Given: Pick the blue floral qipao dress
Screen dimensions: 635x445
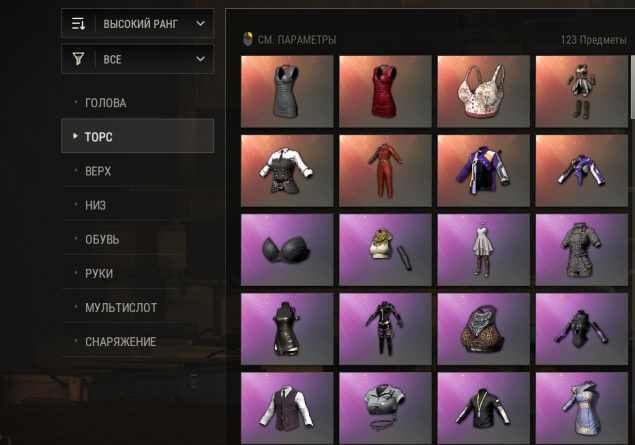Looking at the screenshot, I should (x=582, y=408).
